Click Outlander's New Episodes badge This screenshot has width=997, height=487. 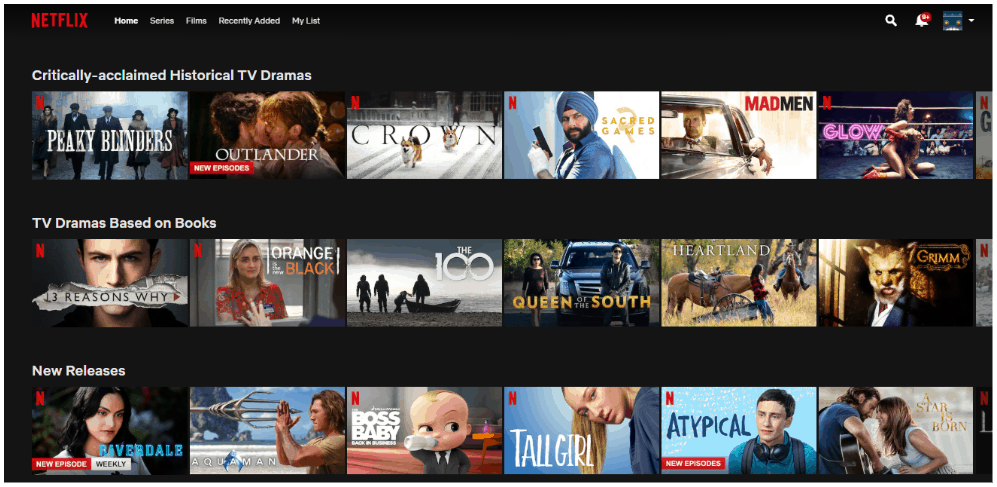(221, 168)
